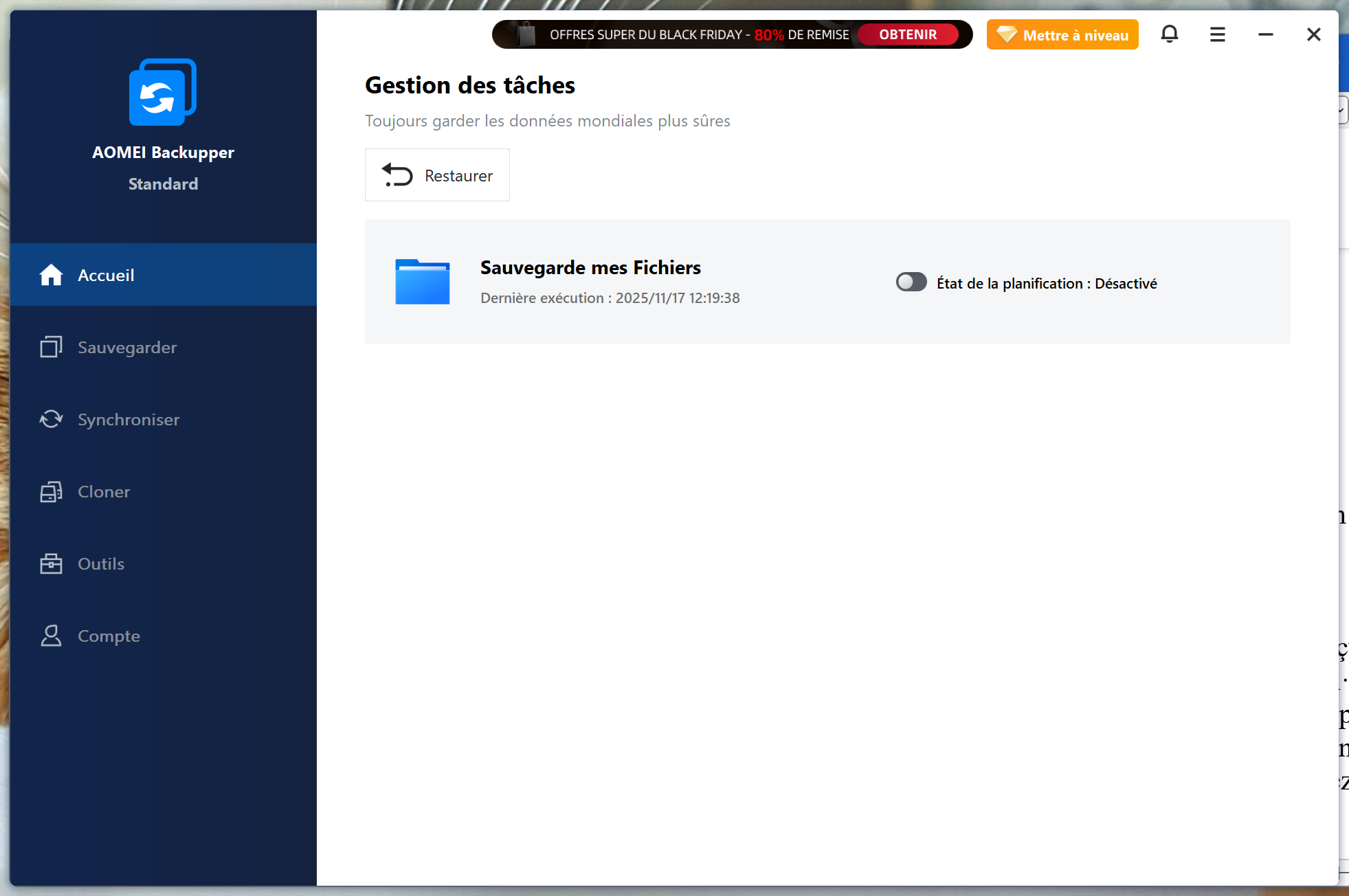Click the Outils toolbox icon
1349x896 pixels.
click(x=51, y=563)
